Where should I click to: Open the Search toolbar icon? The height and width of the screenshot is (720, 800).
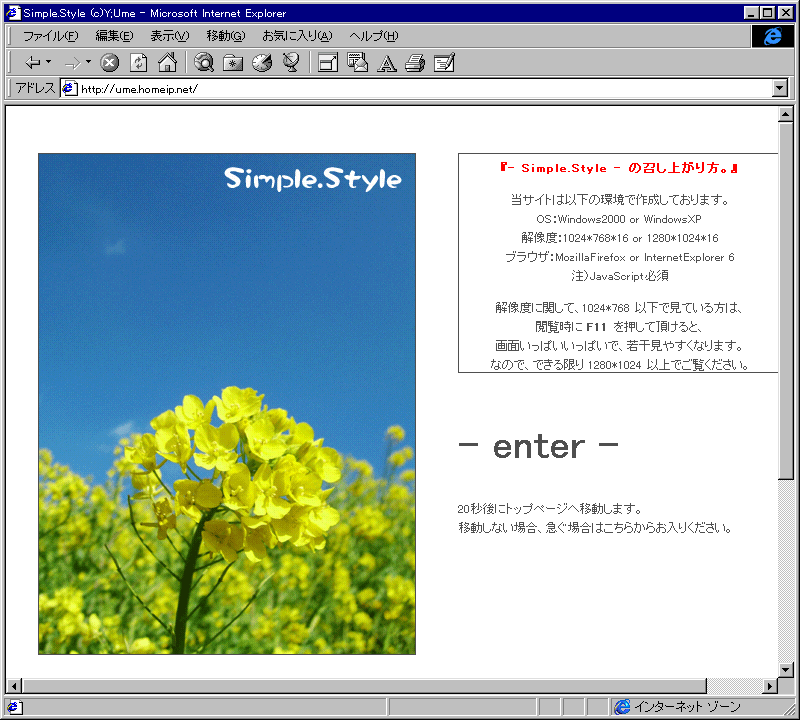[204, 63]
